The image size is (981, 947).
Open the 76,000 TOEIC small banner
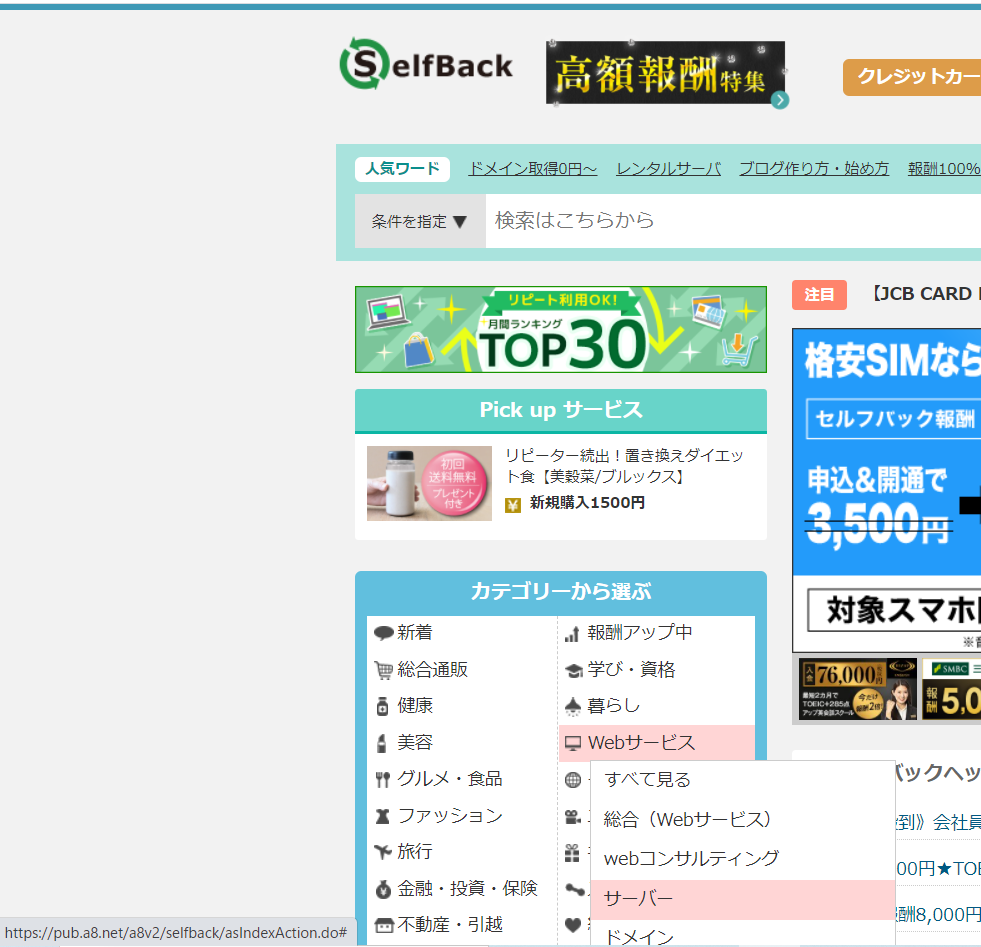(858, 689)
